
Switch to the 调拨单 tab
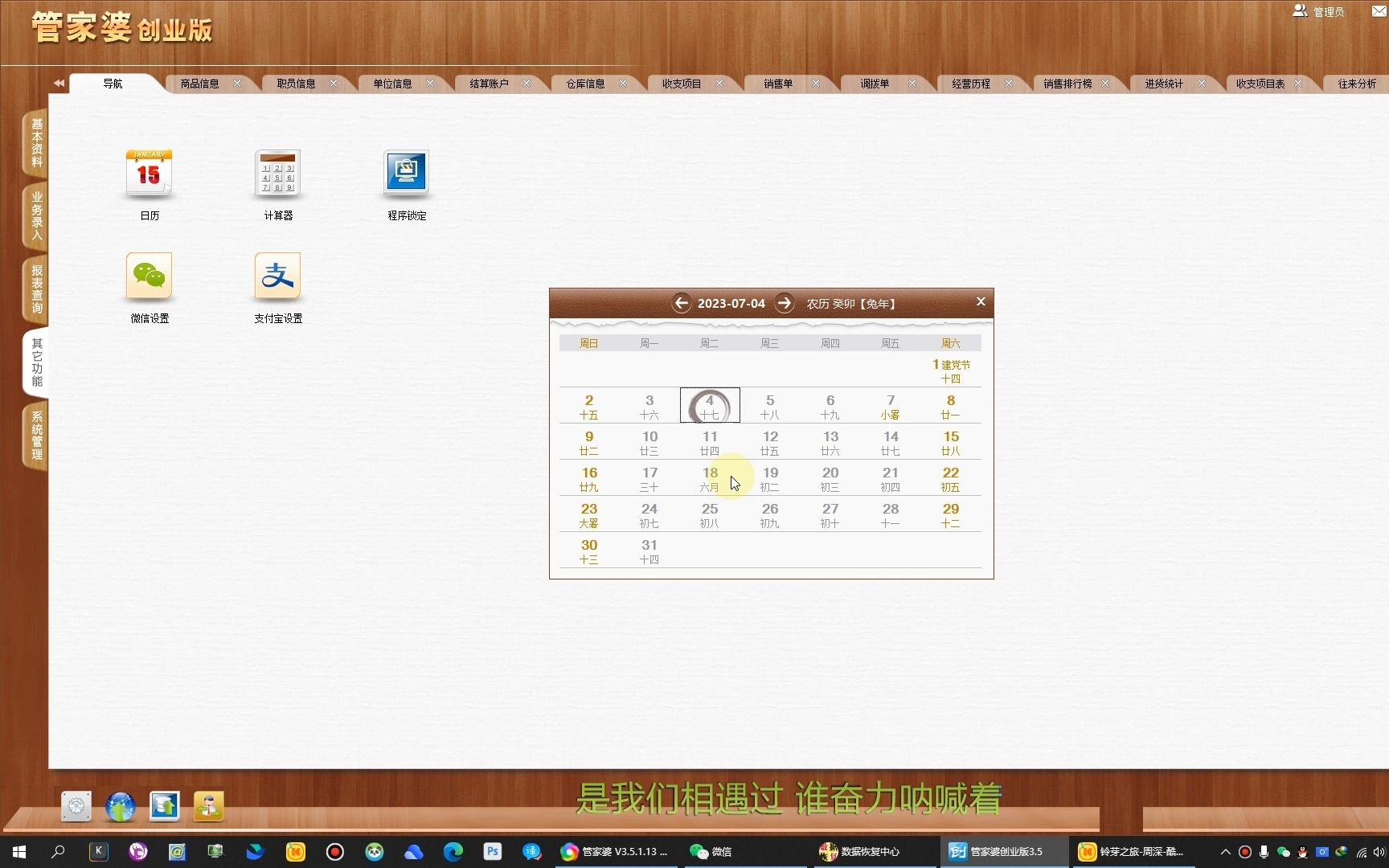tap(875, 84)
